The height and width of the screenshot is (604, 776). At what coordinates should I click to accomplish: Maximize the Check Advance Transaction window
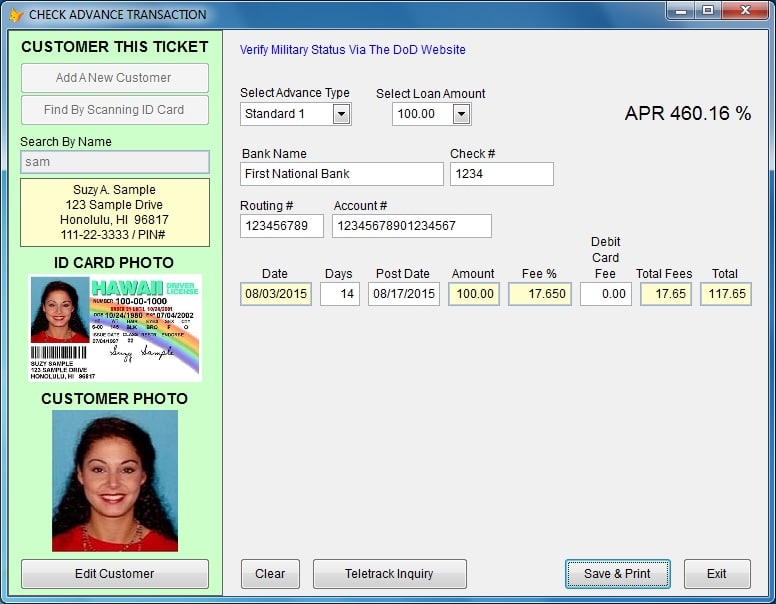tap(708, 10)
